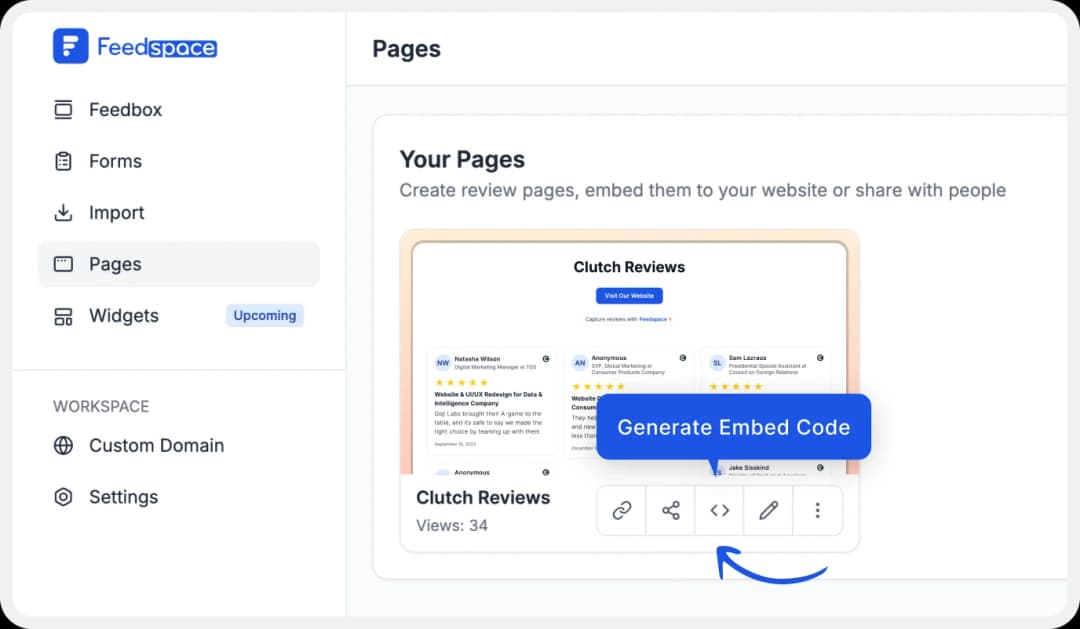
Task: Select the Feedbox sidebar icon
Action: (62, 110)
